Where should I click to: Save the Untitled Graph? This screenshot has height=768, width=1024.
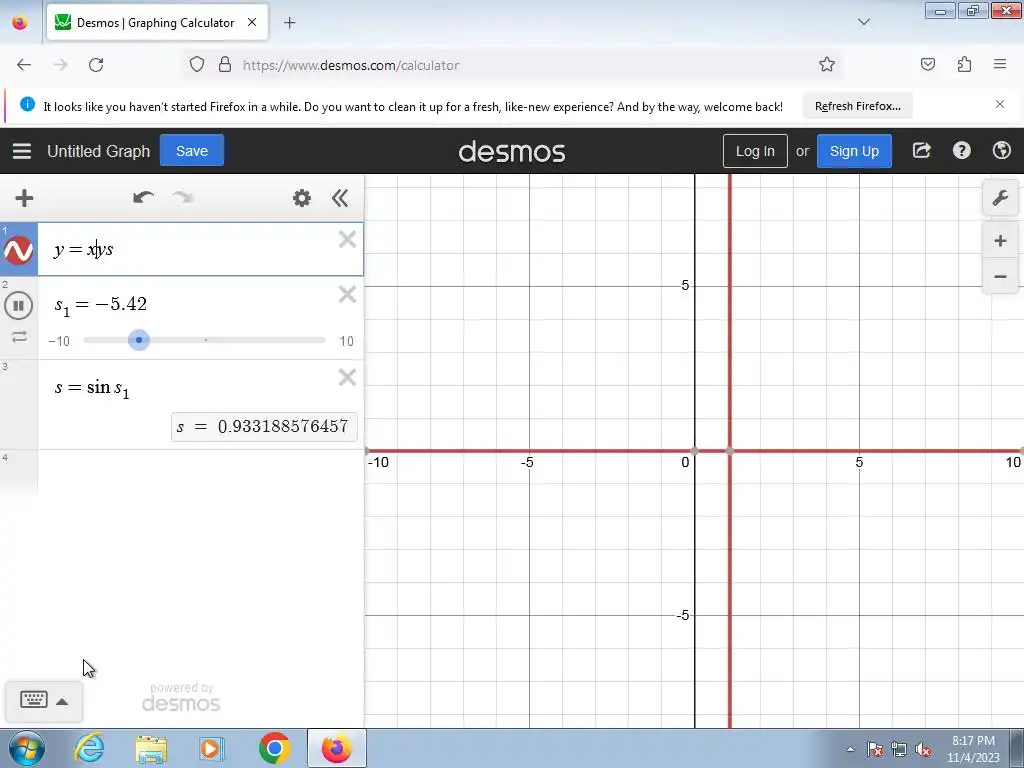pos(192,151)
